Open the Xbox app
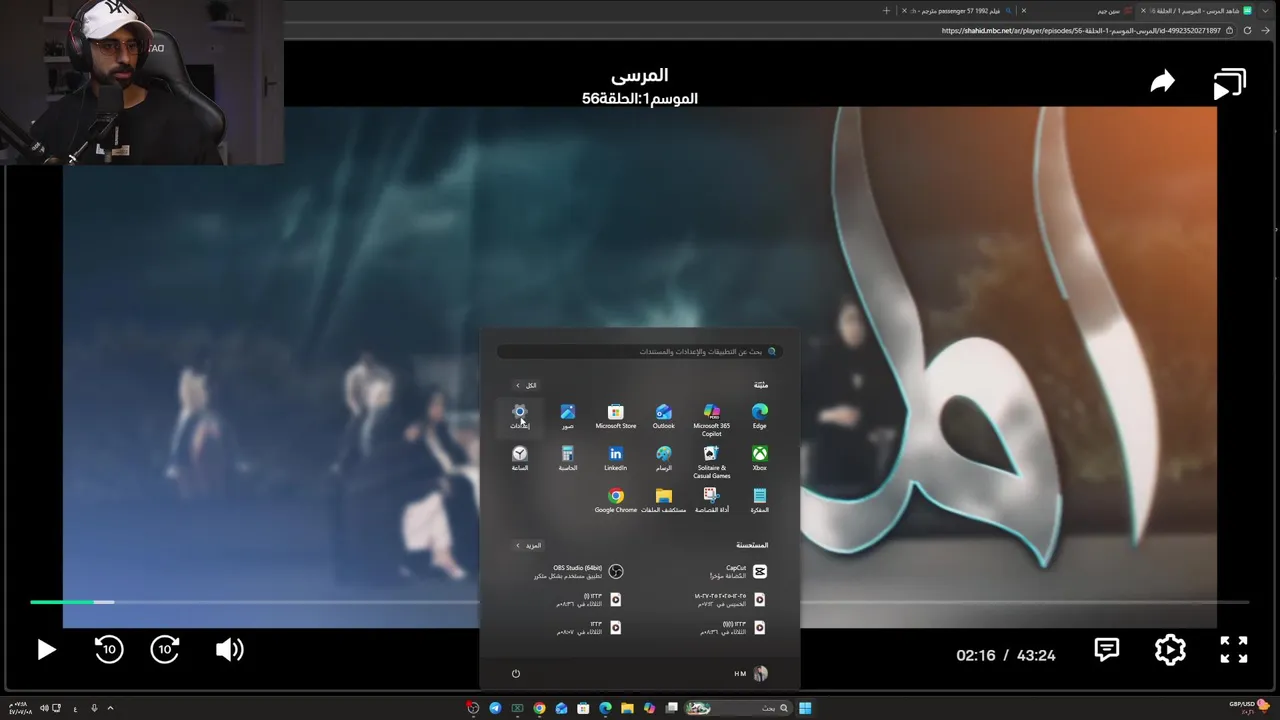 click(760, 459)
